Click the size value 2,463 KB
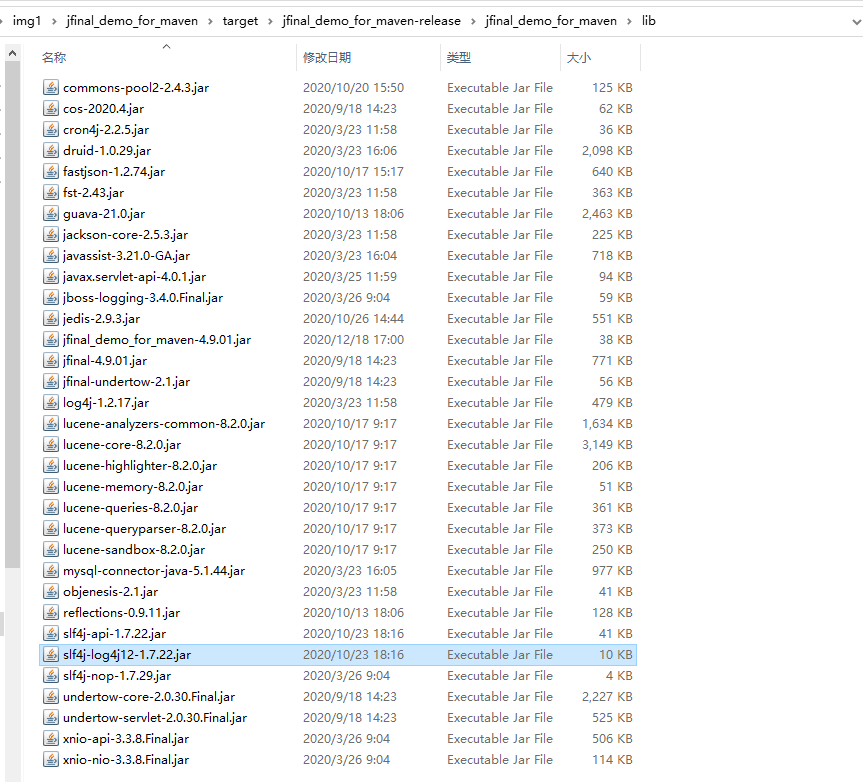 click(x=607, y=214)
